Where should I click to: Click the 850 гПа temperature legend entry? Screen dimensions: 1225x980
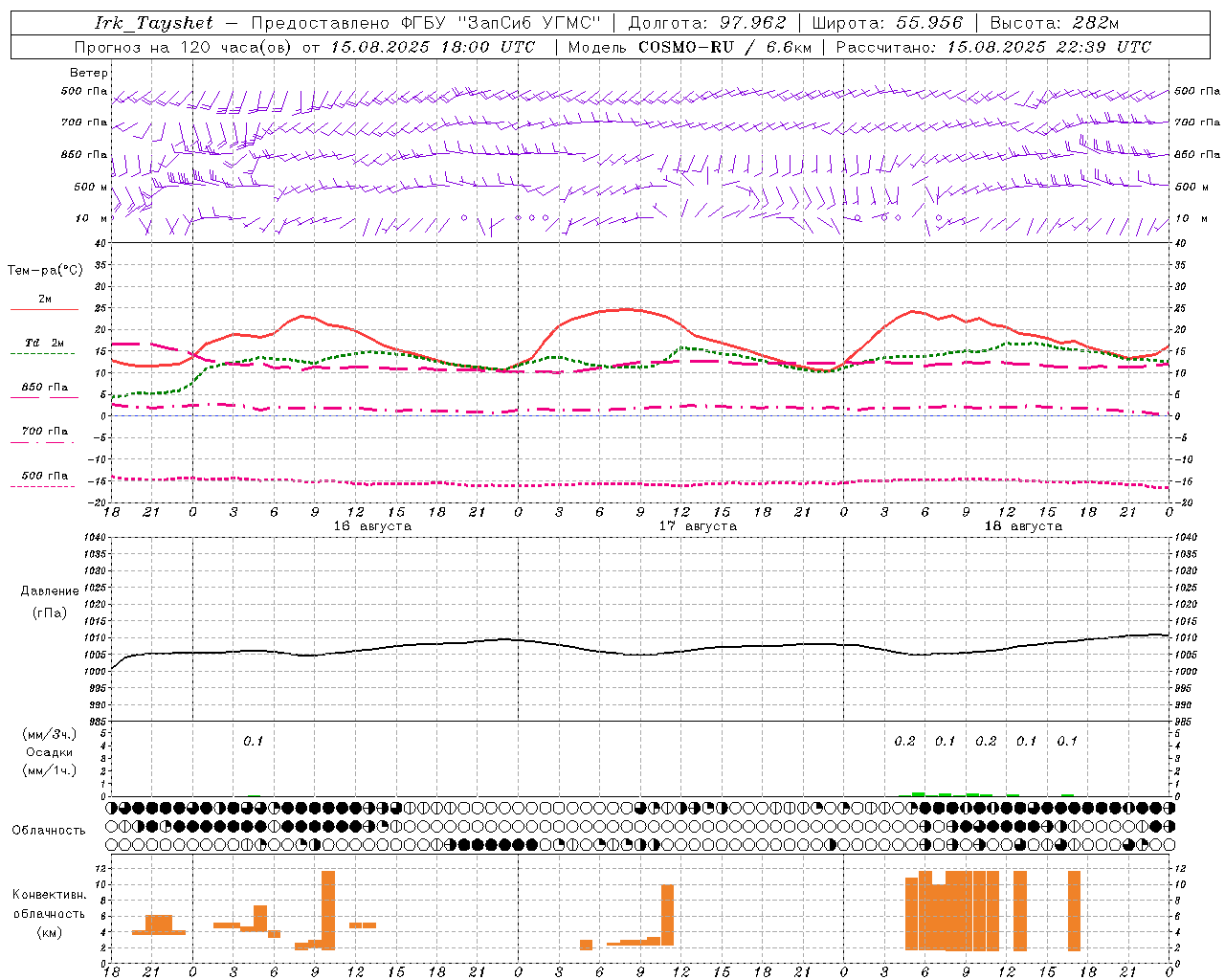point(44,388)
